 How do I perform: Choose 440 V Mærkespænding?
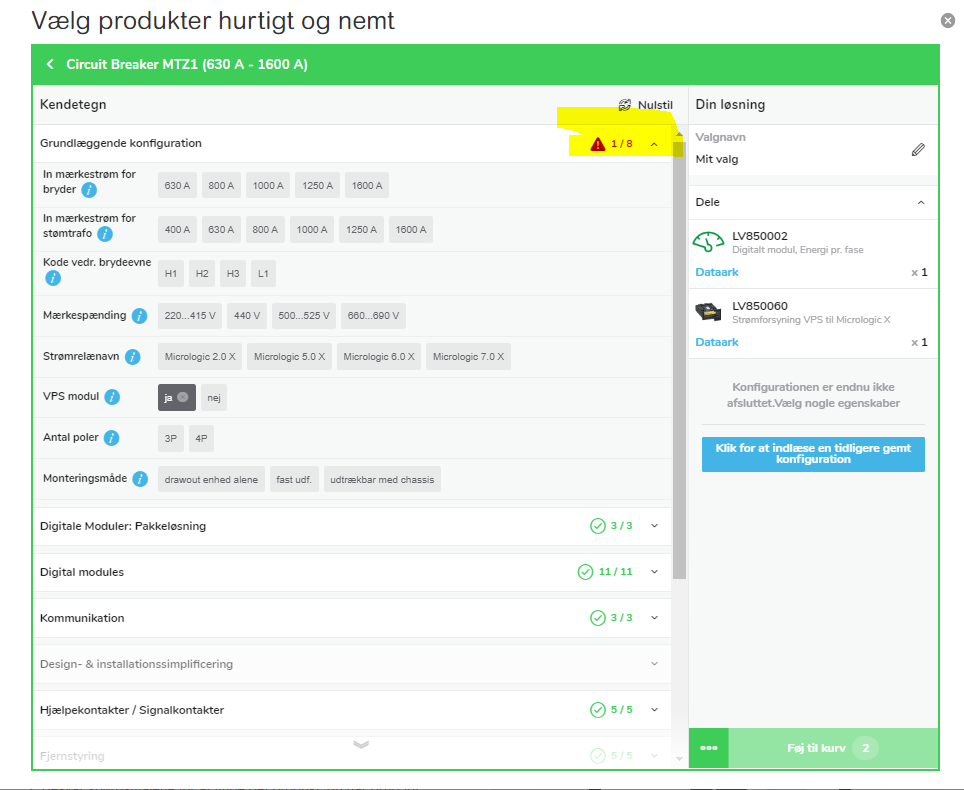pos(247,316)
